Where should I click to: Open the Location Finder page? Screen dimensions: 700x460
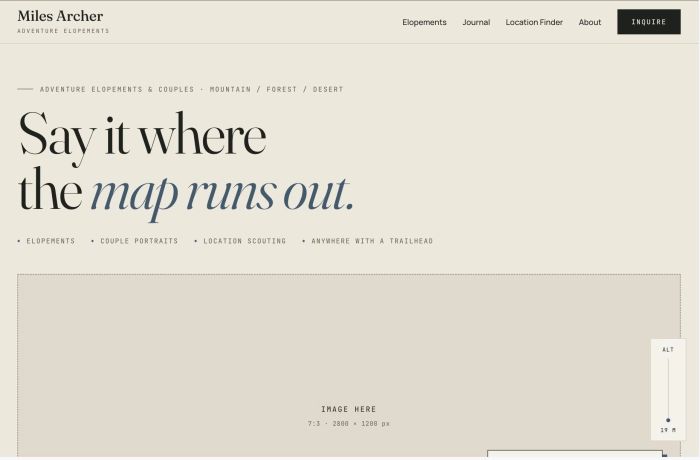[534, 22]
